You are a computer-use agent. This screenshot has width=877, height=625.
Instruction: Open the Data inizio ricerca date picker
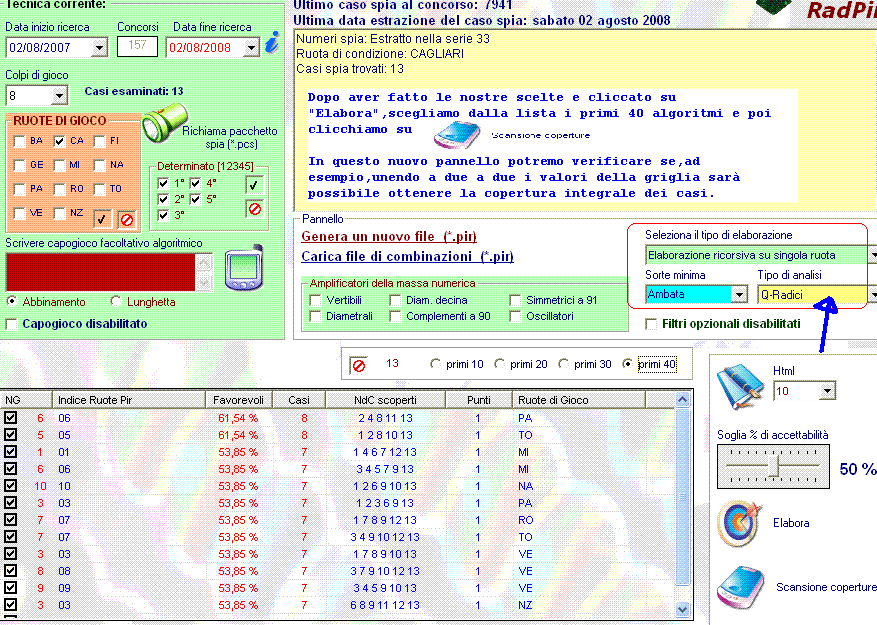[99, 47]
